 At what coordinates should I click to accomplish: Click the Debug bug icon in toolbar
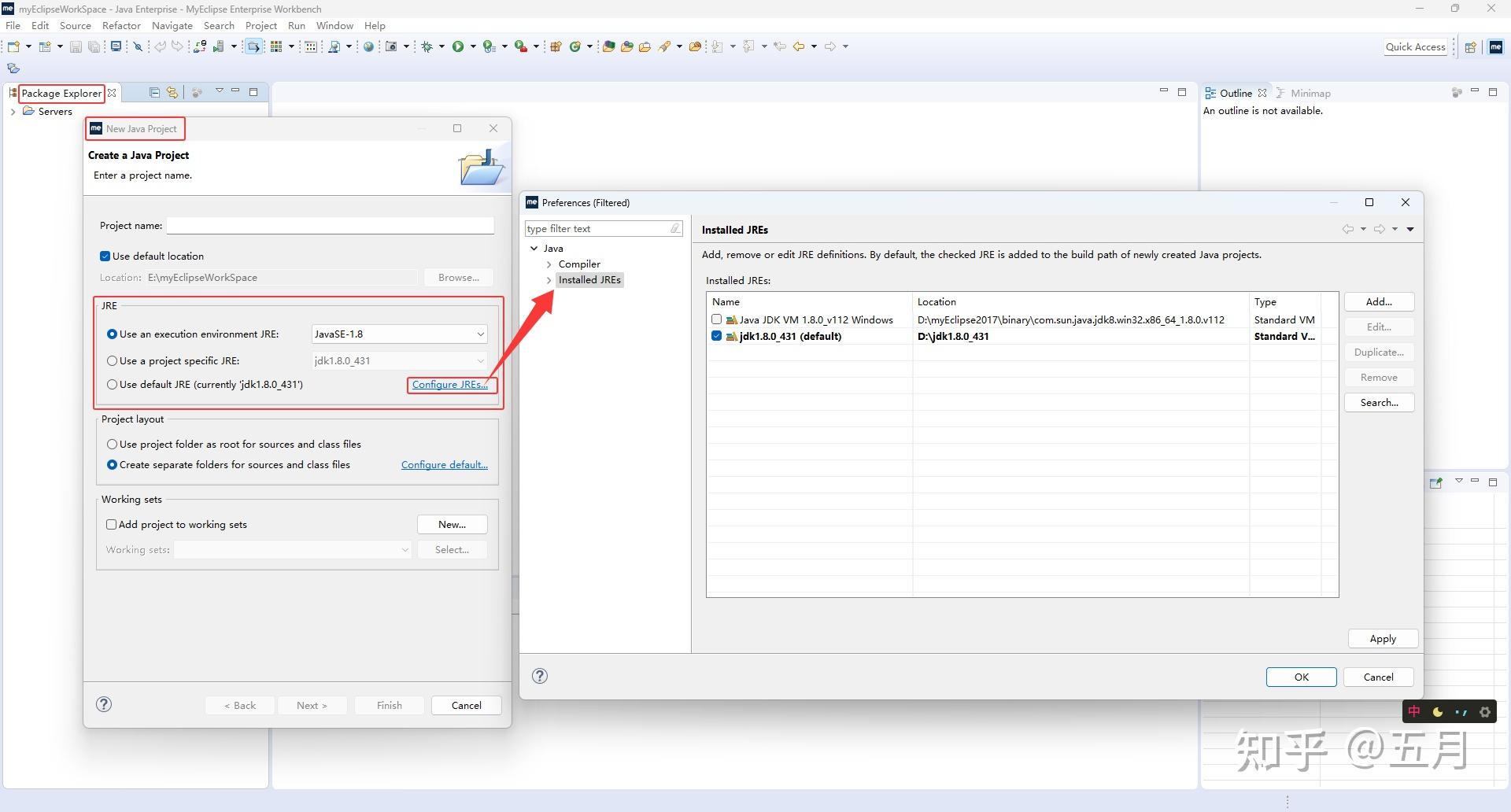pyautogui.click(x=427, y=46)
